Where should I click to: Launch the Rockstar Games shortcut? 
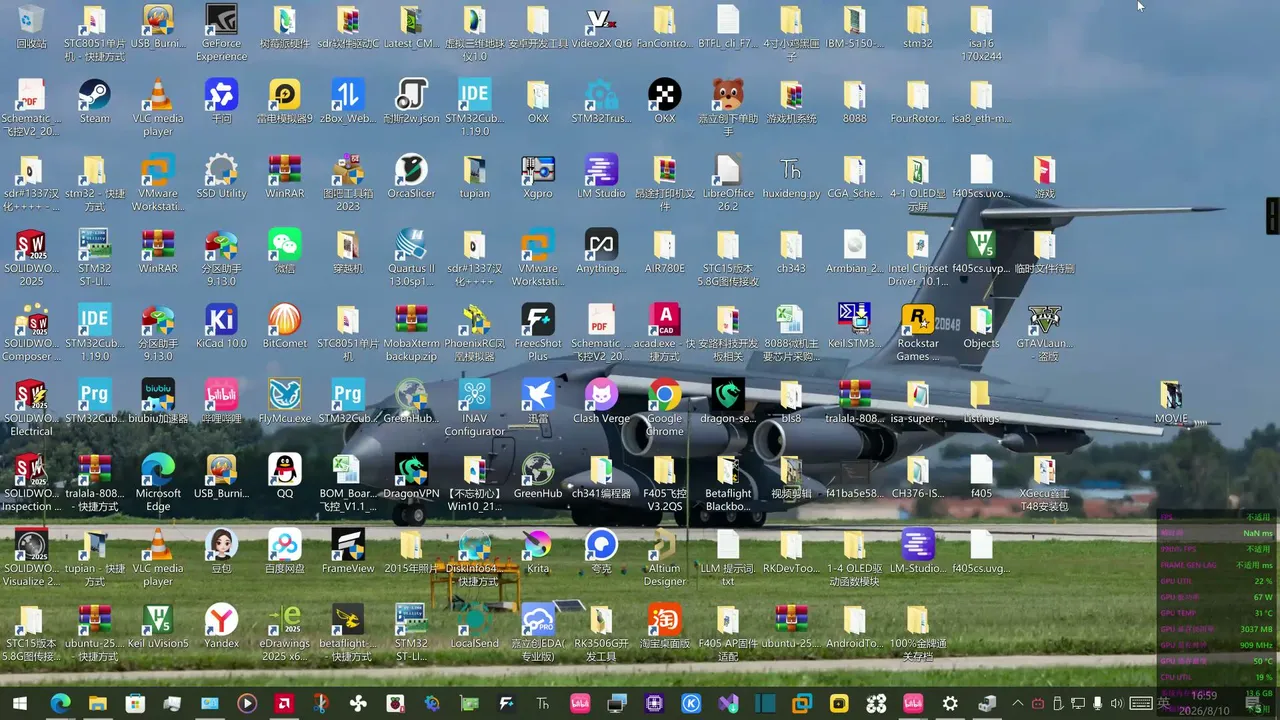[x=918, y=334]
